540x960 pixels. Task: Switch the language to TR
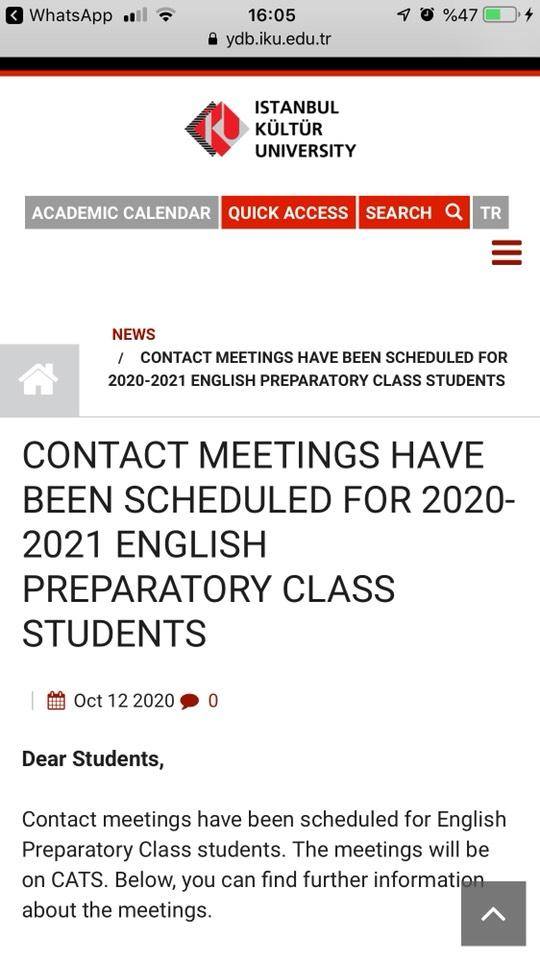pyautogui.click(x=491, y=212)
